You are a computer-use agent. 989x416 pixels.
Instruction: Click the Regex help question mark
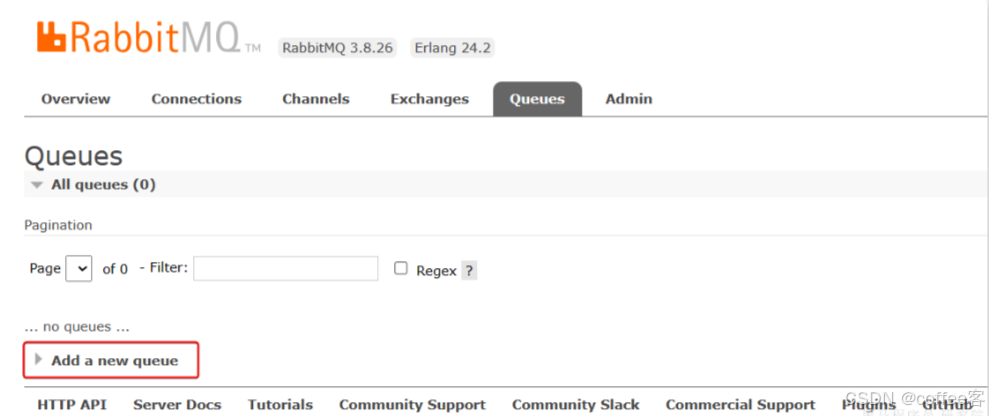(x=469, y=271)
